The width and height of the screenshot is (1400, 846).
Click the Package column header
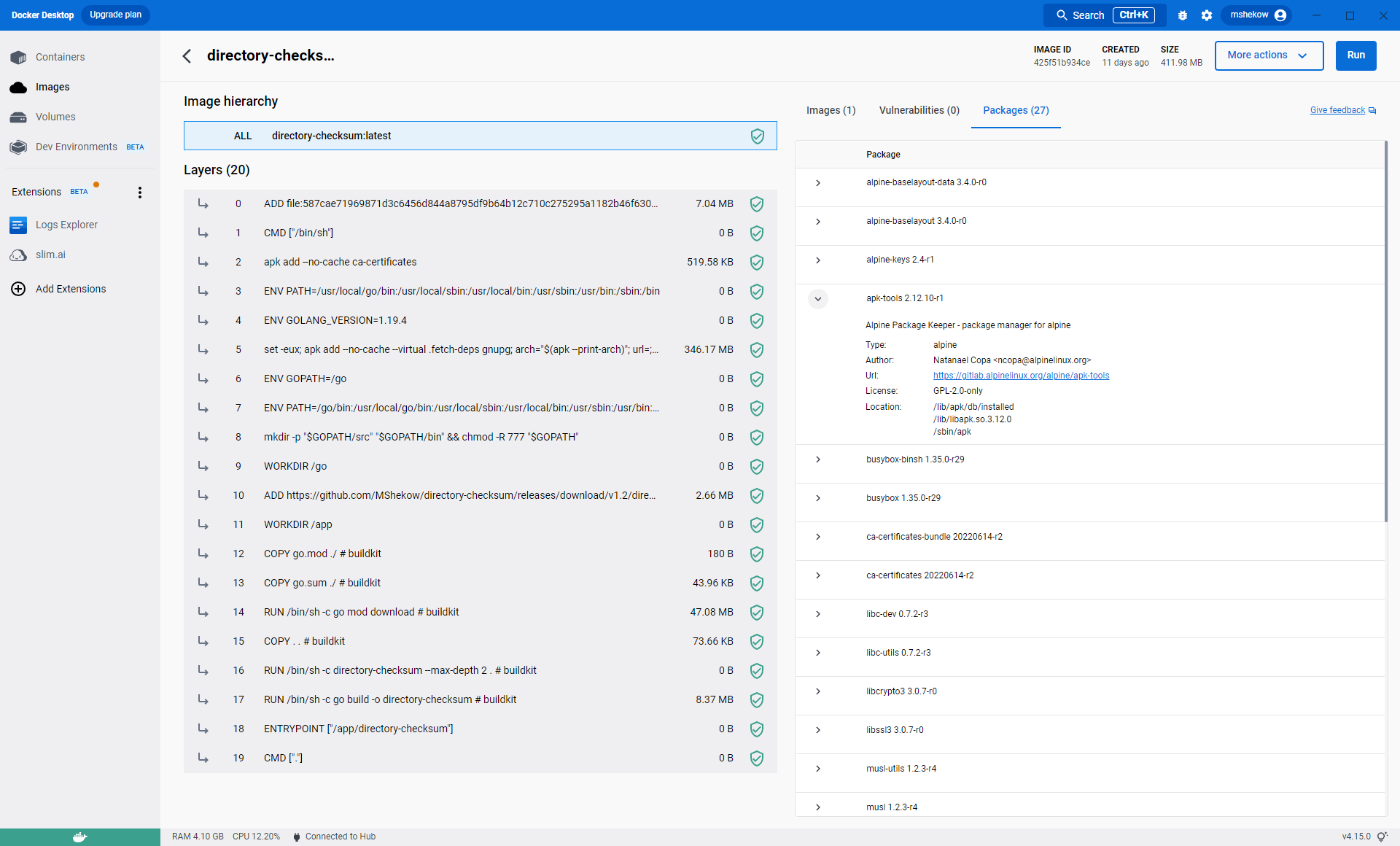tap(883, 155)
